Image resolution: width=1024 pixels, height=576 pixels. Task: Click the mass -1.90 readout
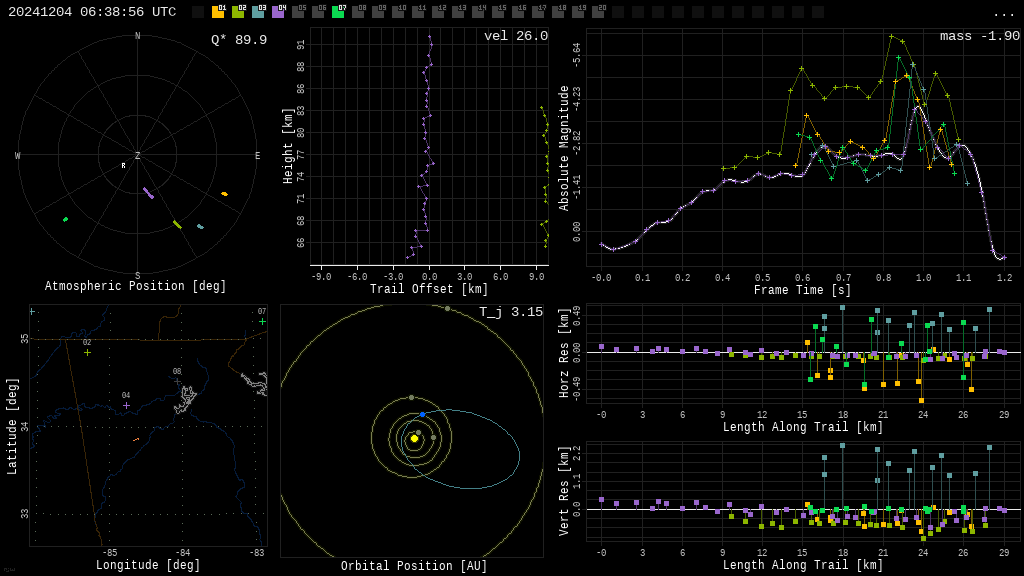[x=979, y=36]
